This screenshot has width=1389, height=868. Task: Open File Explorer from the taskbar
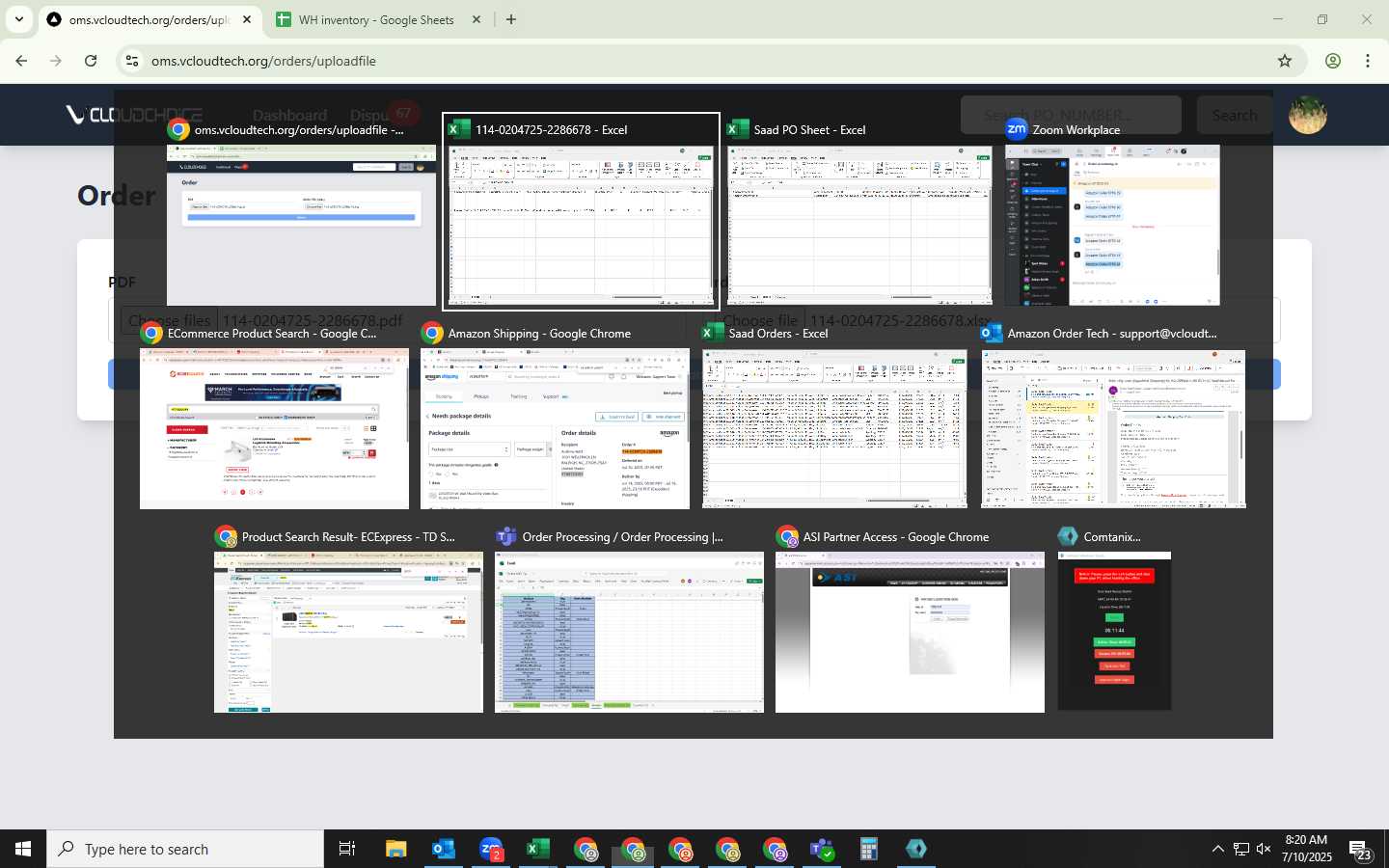tap(396, 849)
